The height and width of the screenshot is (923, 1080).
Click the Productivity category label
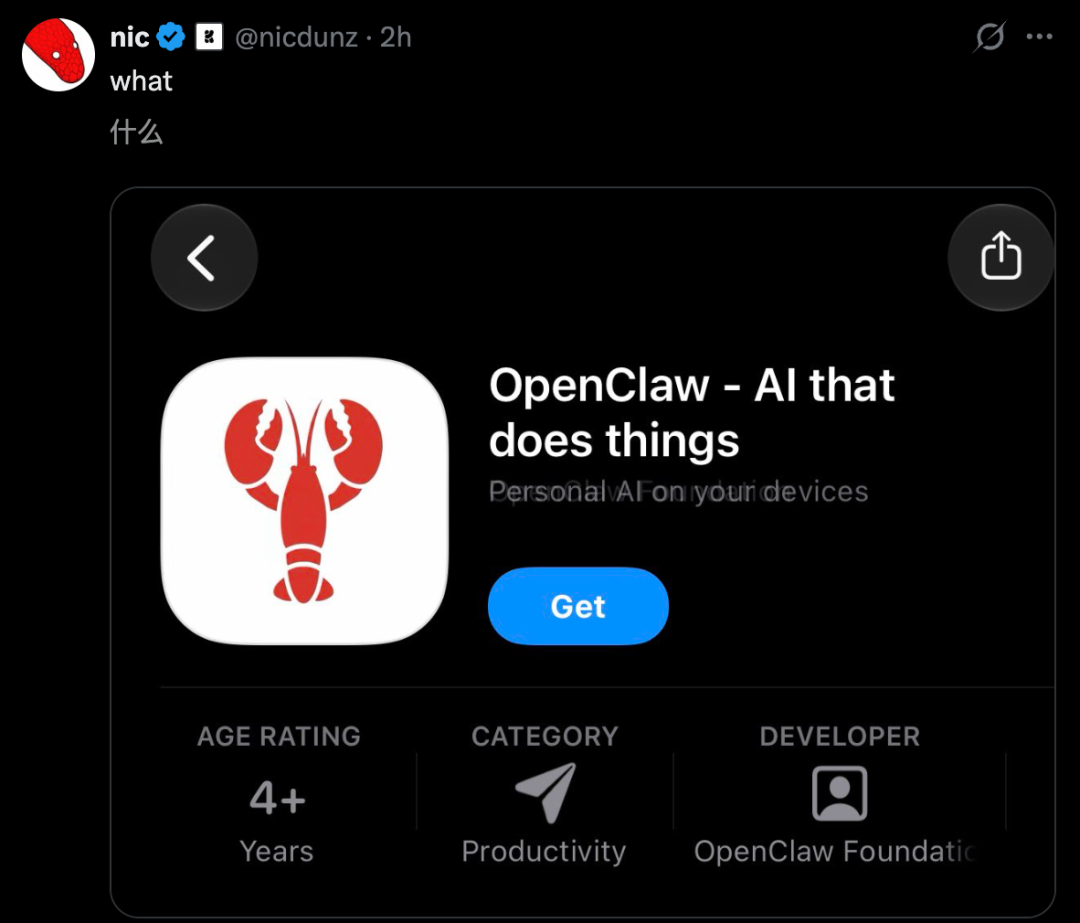543,851
